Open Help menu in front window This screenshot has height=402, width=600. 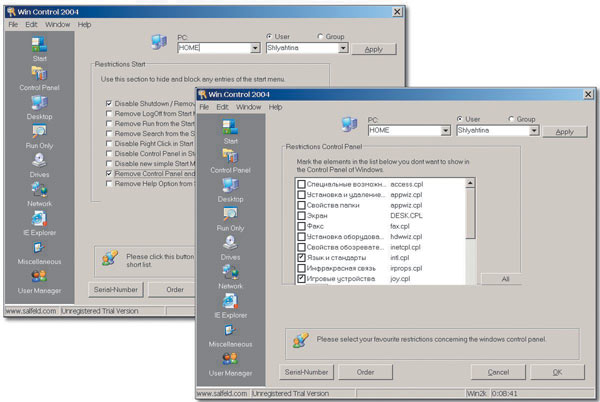click(x=275, y=107)
